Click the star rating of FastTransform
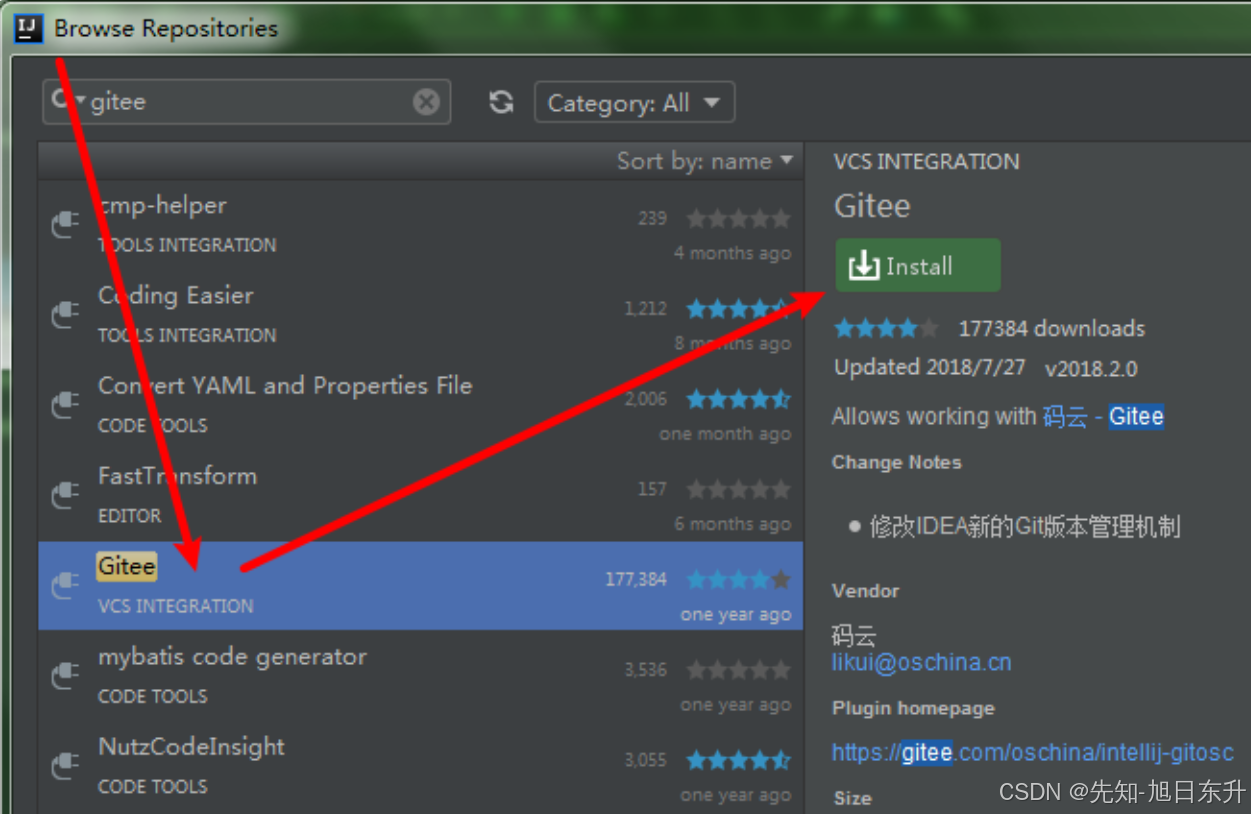The width and height of the screenshot is (1251, 814). (738, 489)
